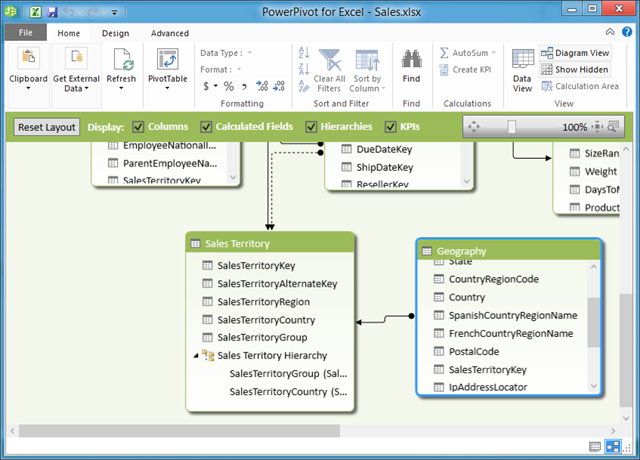Open the Clipboard paste icon
640x460 pixels.
[x=28, y=58]
